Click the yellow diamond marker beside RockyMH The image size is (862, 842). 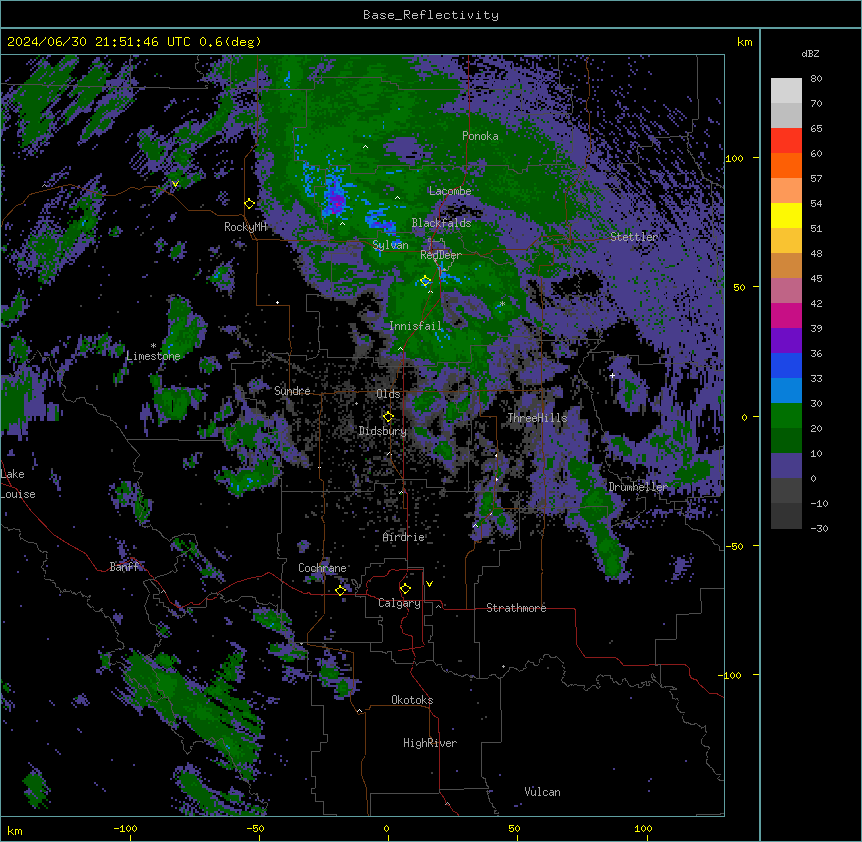(250, 204)
